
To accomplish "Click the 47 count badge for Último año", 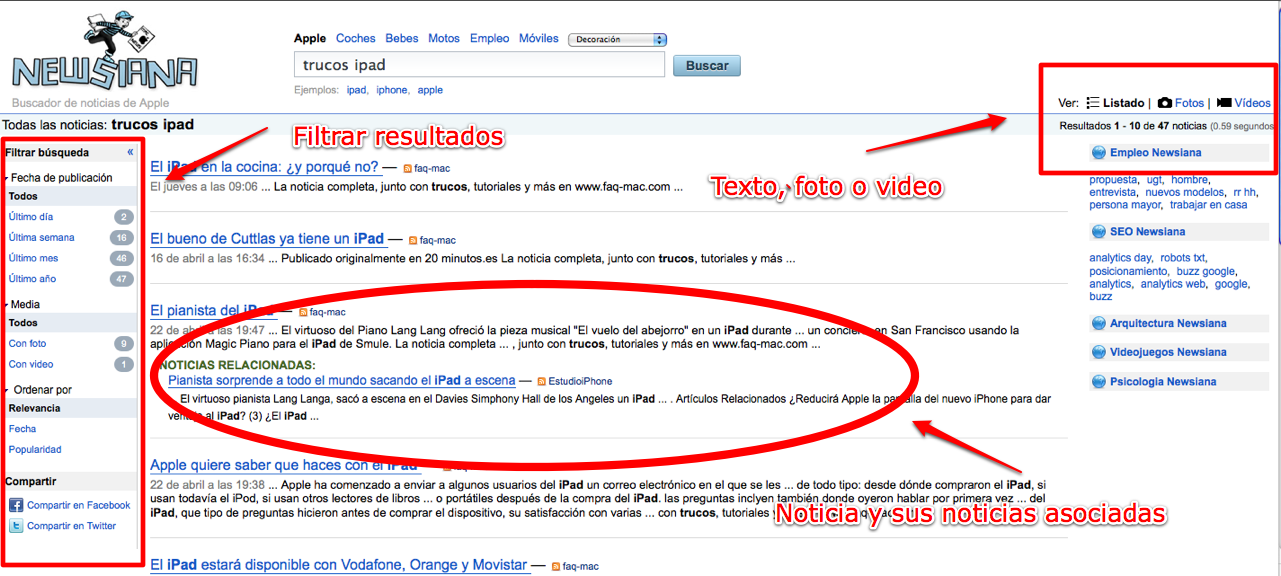I will pyautogui.click(x=123, y=279).
